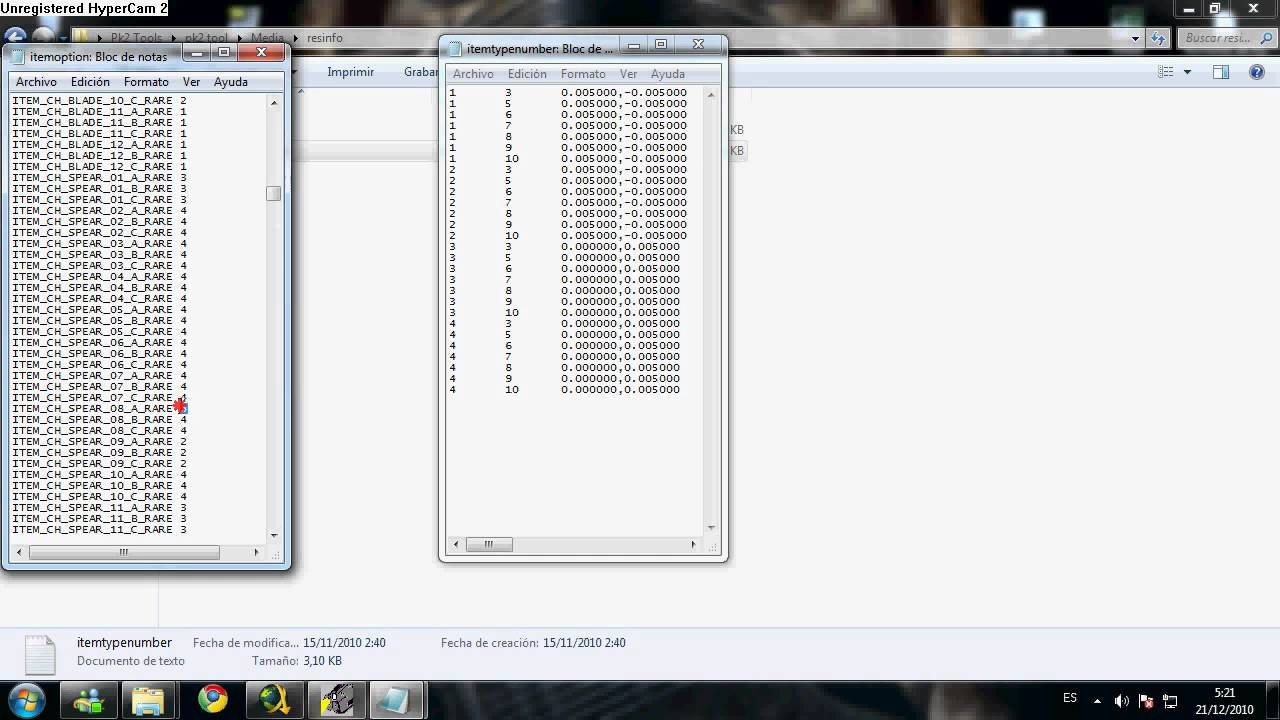The width and height of the screenshot is (1280, 720).
Task: Click row 3 3 0.000000,0.005000
Action: pos(564,246)
